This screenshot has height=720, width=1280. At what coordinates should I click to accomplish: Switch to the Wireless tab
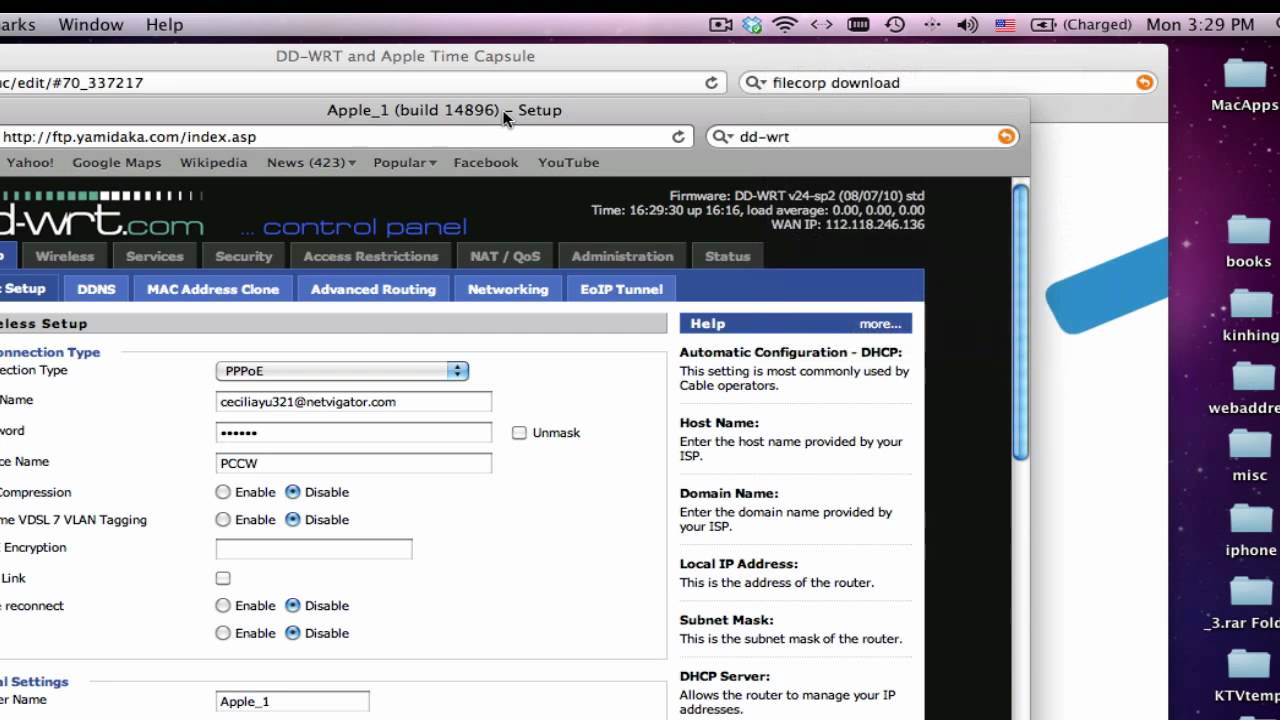click(65, 257)
